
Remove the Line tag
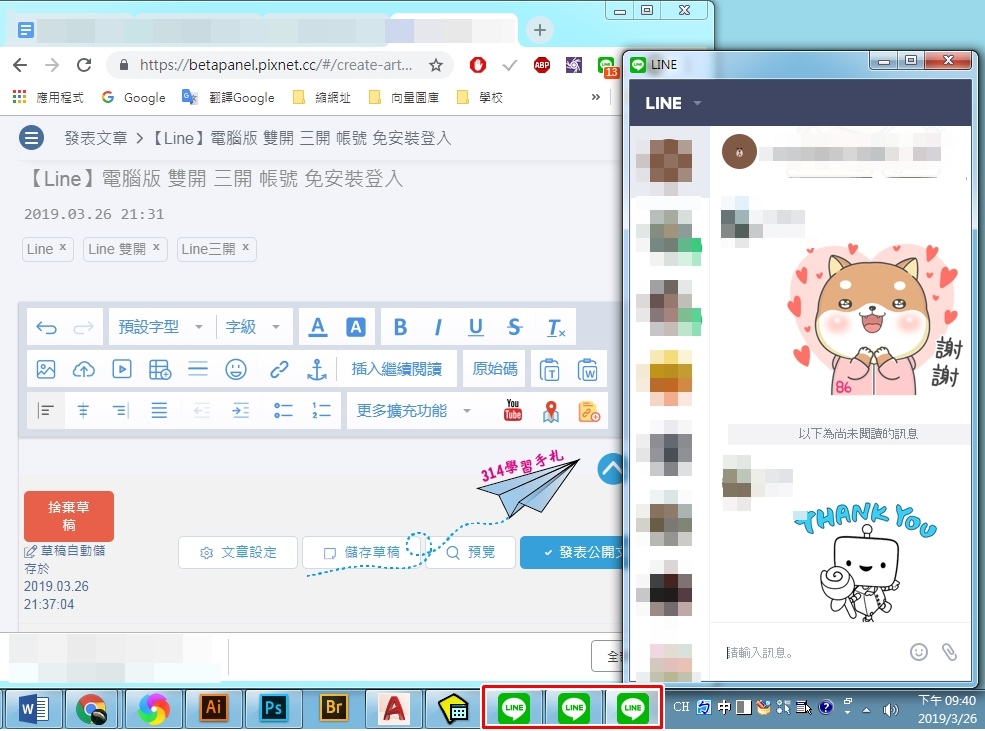point(63,247)
